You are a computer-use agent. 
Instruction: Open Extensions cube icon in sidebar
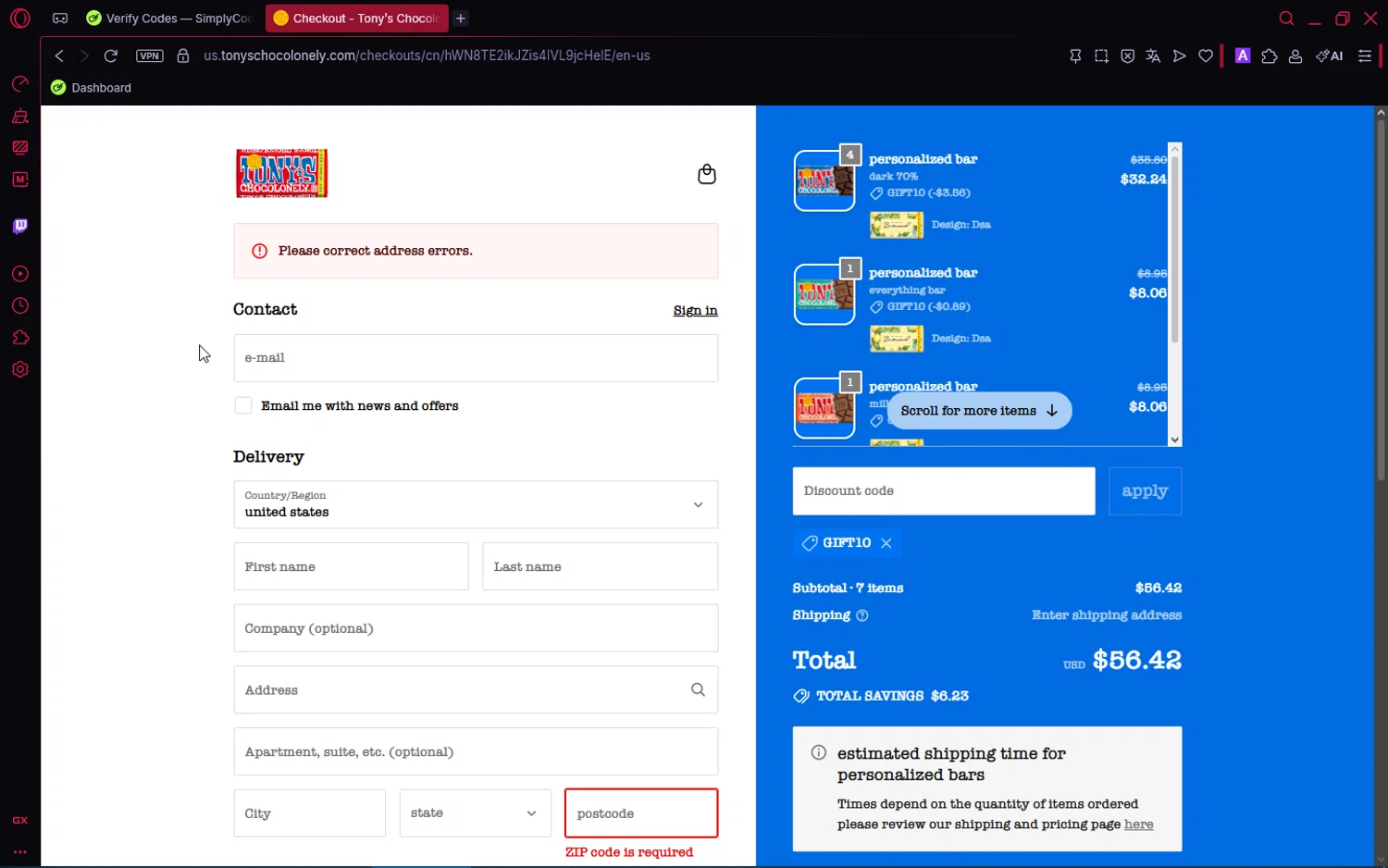point(20,338)
